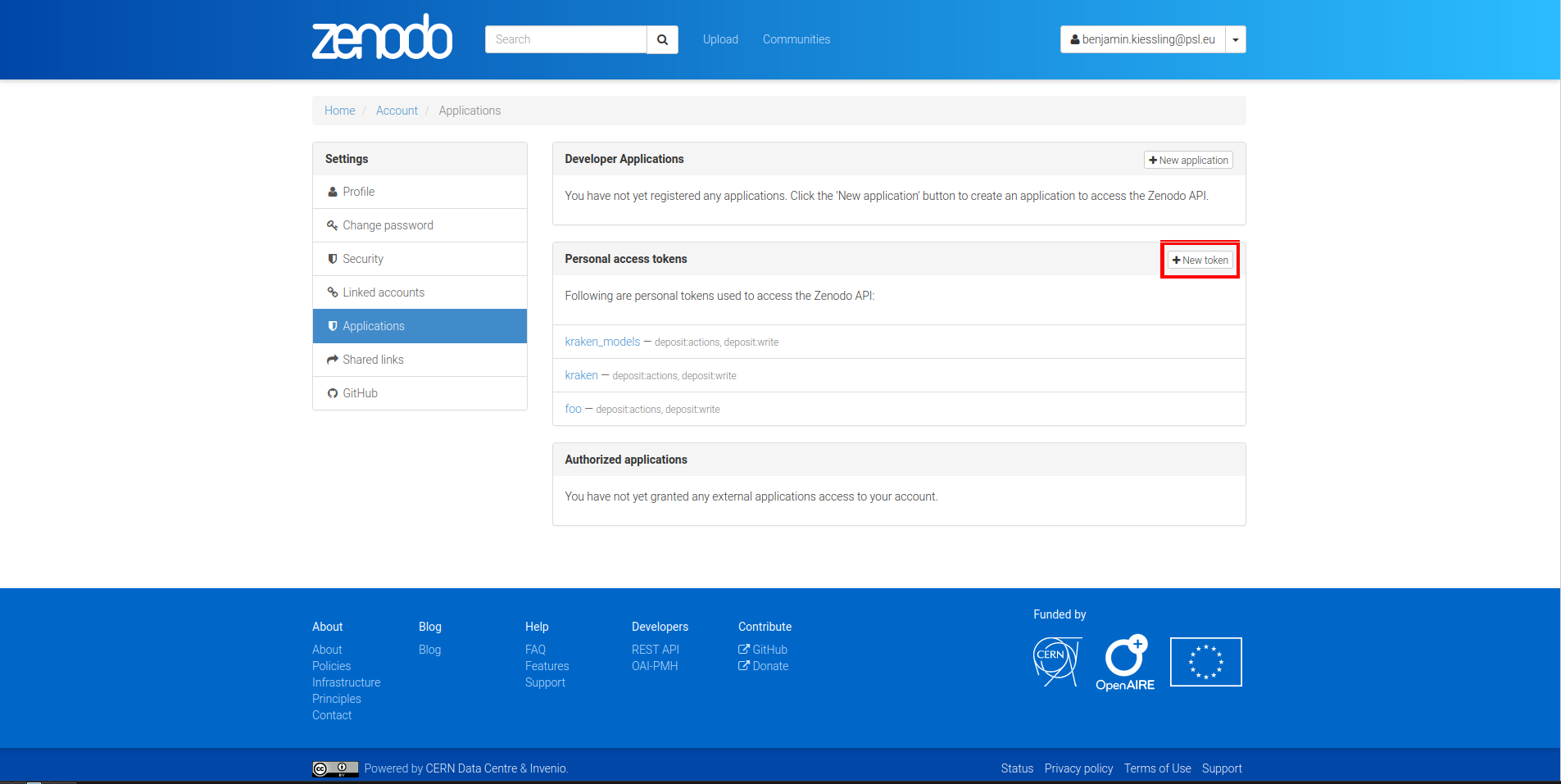The width and height of the screenshot is (1561, 784).
Task: Open Linked accounts settings page
Action: 383,292
